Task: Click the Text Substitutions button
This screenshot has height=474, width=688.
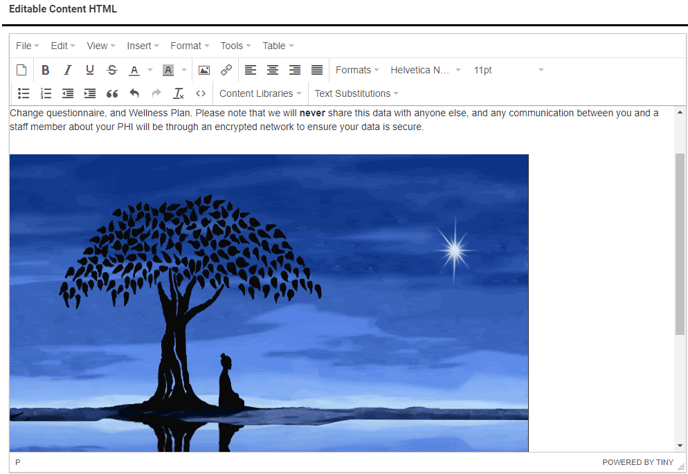Action: coord(356,94)
